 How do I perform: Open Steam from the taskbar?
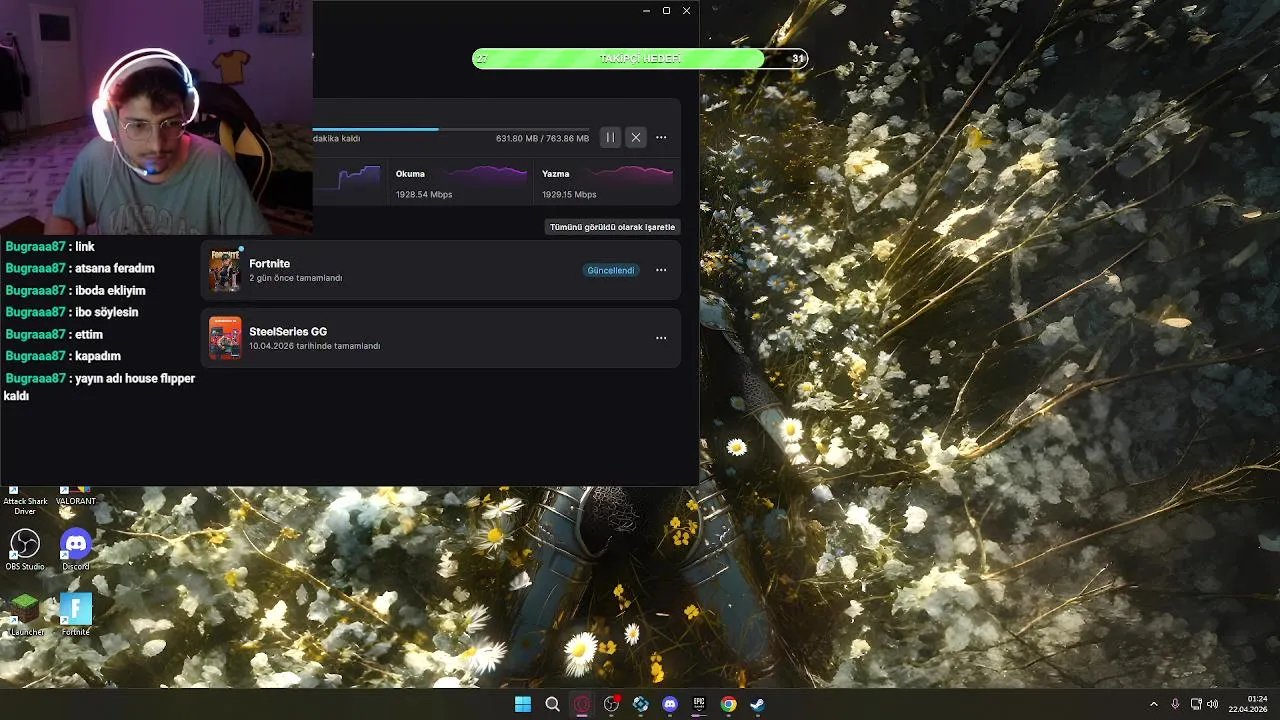pos(758,704)
